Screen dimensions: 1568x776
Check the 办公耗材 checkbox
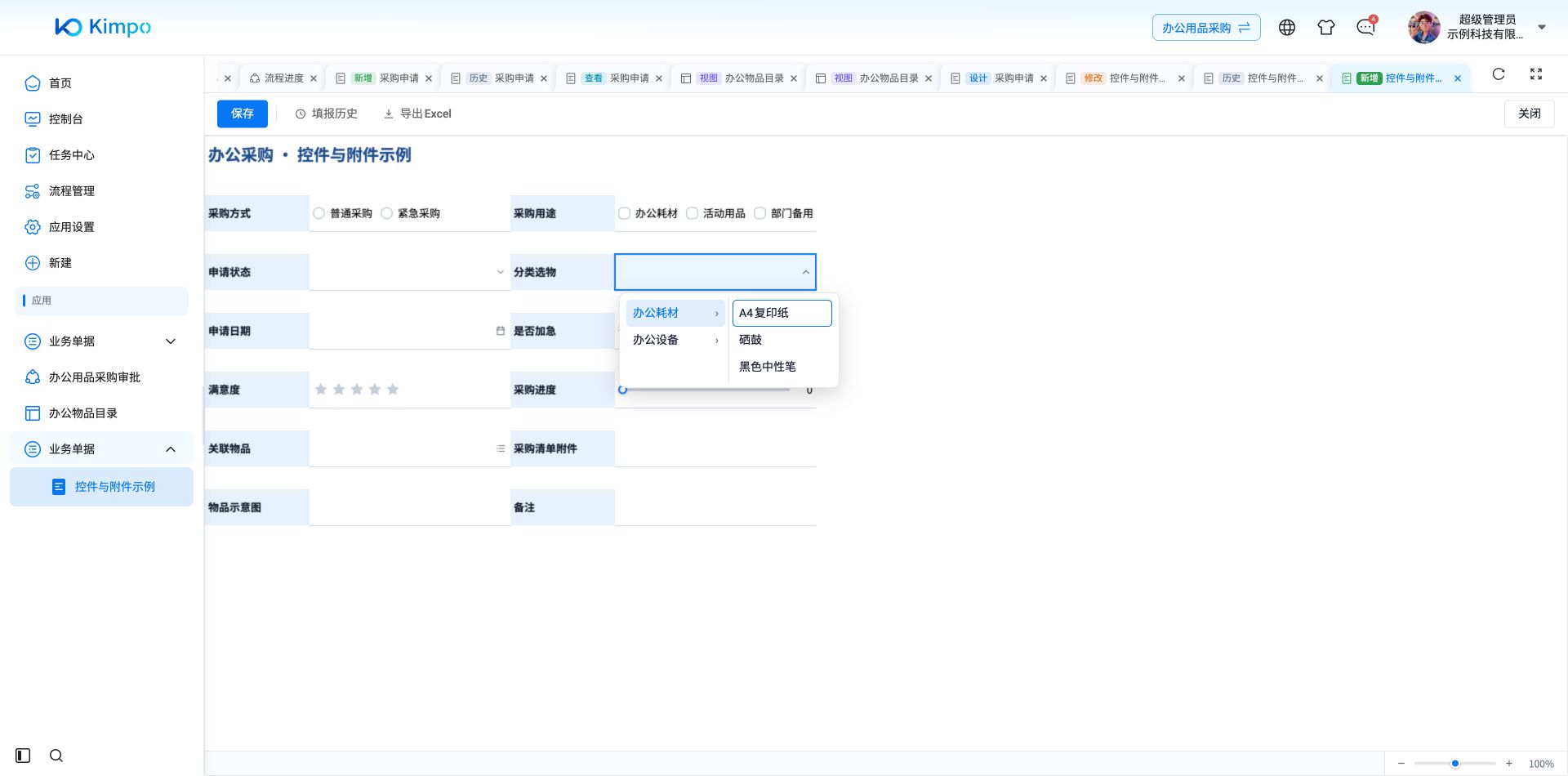pyautogui.click(x=625, y=213)
